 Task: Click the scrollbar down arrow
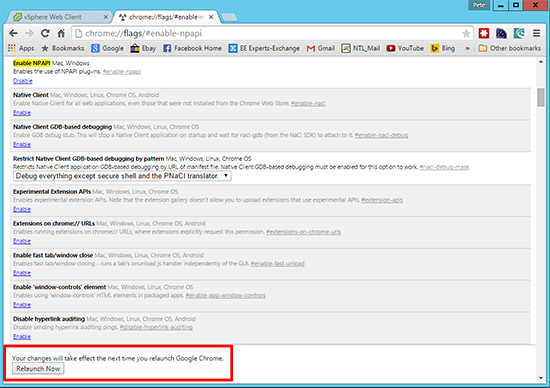point(541,378)
